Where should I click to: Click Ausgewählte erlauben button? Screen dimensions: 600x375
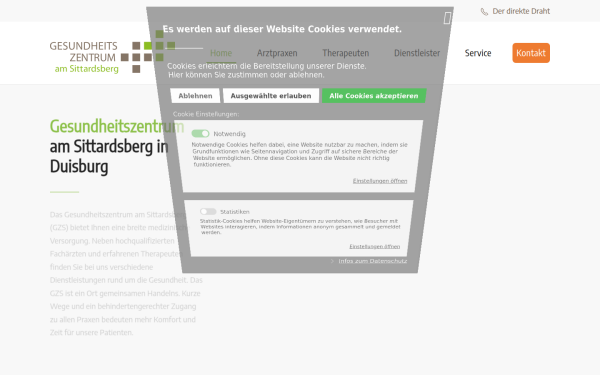(271, 96)
